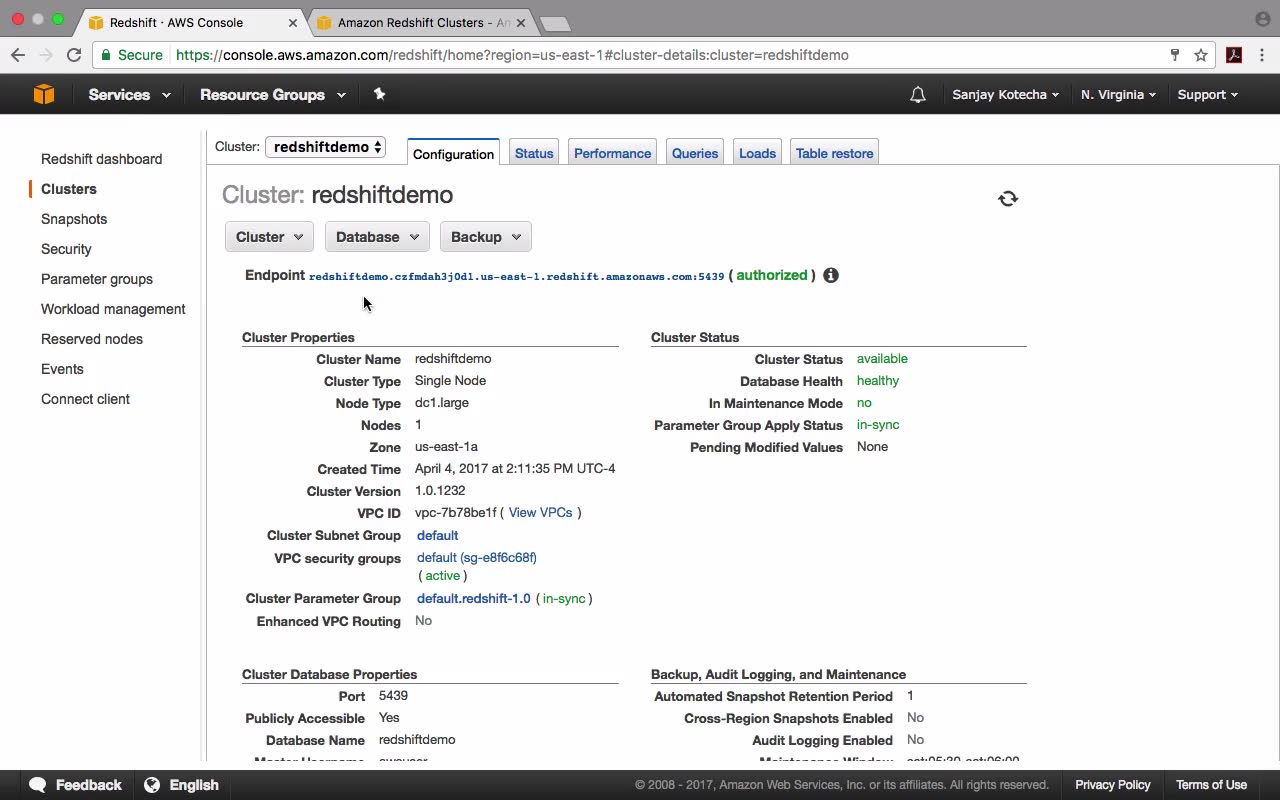The width and height of the screenshot is (1280, 800).
Task: Open Reserved nodes in the sidebar
Action: click(92, 339)
